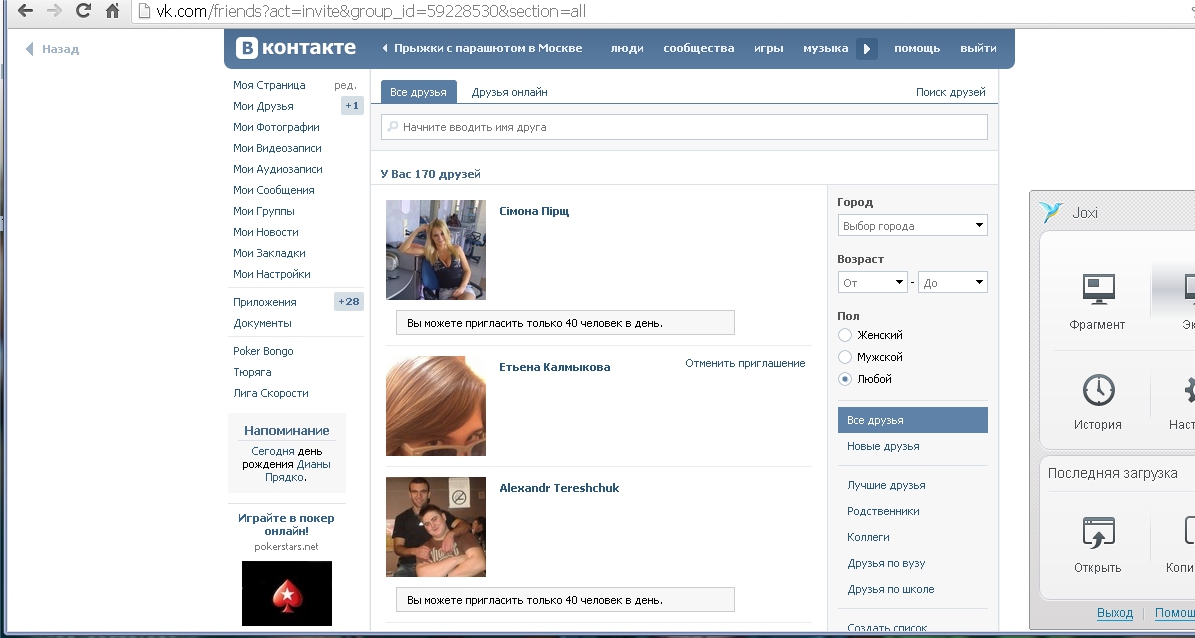Image resolution: width=1195 pixels, height=638 pixels.
Task: Click Отменить приглашение for Етьена Калмыкова
Action: pos(745,363)
